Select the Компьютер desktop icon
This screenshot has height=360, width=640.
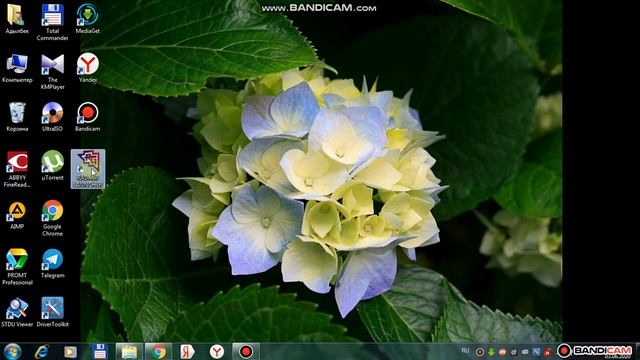coord(17,68)
